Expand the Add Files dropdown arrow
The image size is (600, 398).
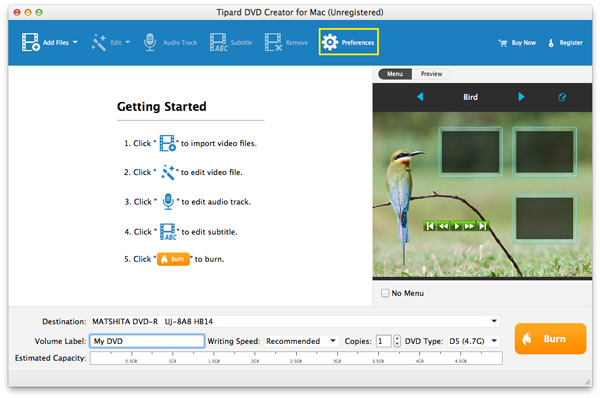point(75,42)
